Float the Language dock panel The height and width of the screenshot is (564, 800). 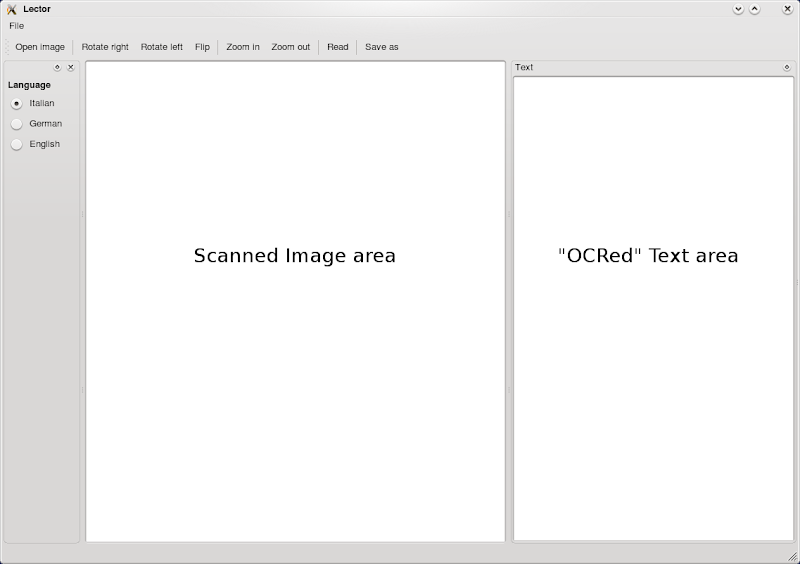pos(57,67)
